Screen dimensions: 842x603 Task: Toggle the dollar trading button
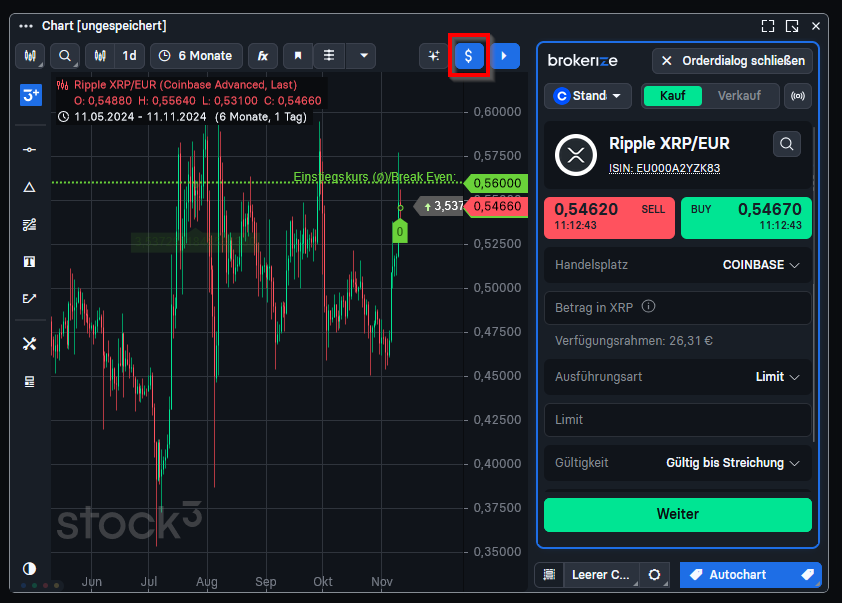pos(469,56)
